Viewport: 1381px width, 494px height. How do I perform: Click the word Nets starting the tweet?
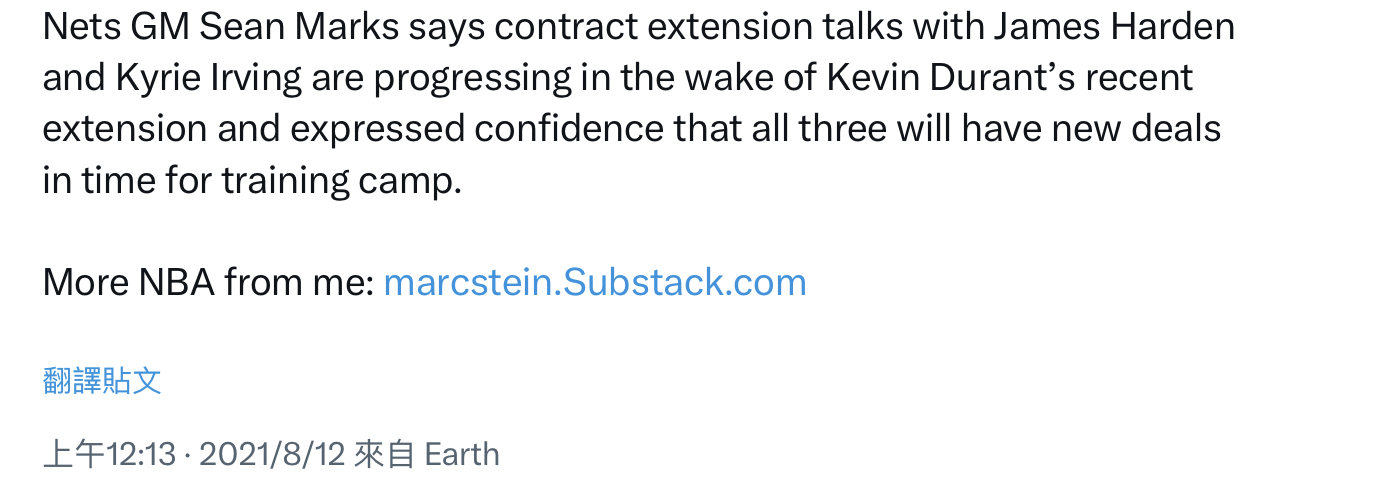(x=81, y=27)
